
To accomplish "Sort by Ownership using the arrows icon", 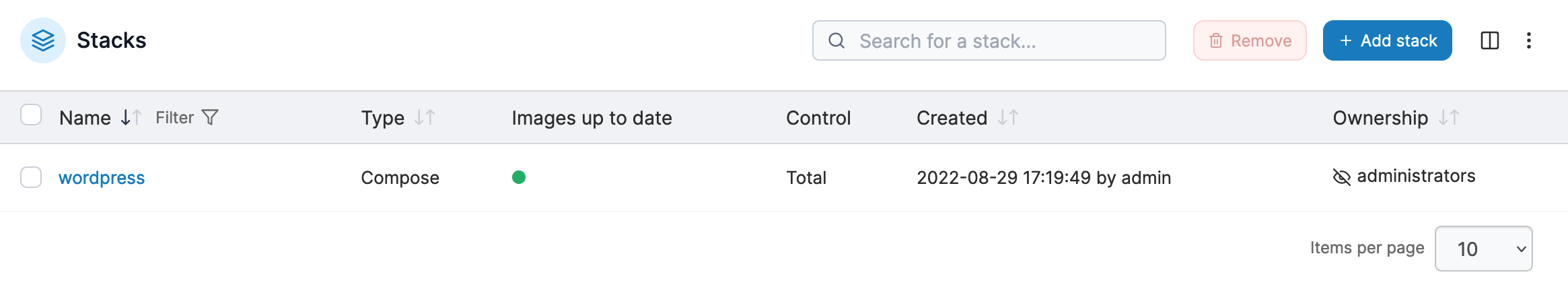I will click(1449, 118).
